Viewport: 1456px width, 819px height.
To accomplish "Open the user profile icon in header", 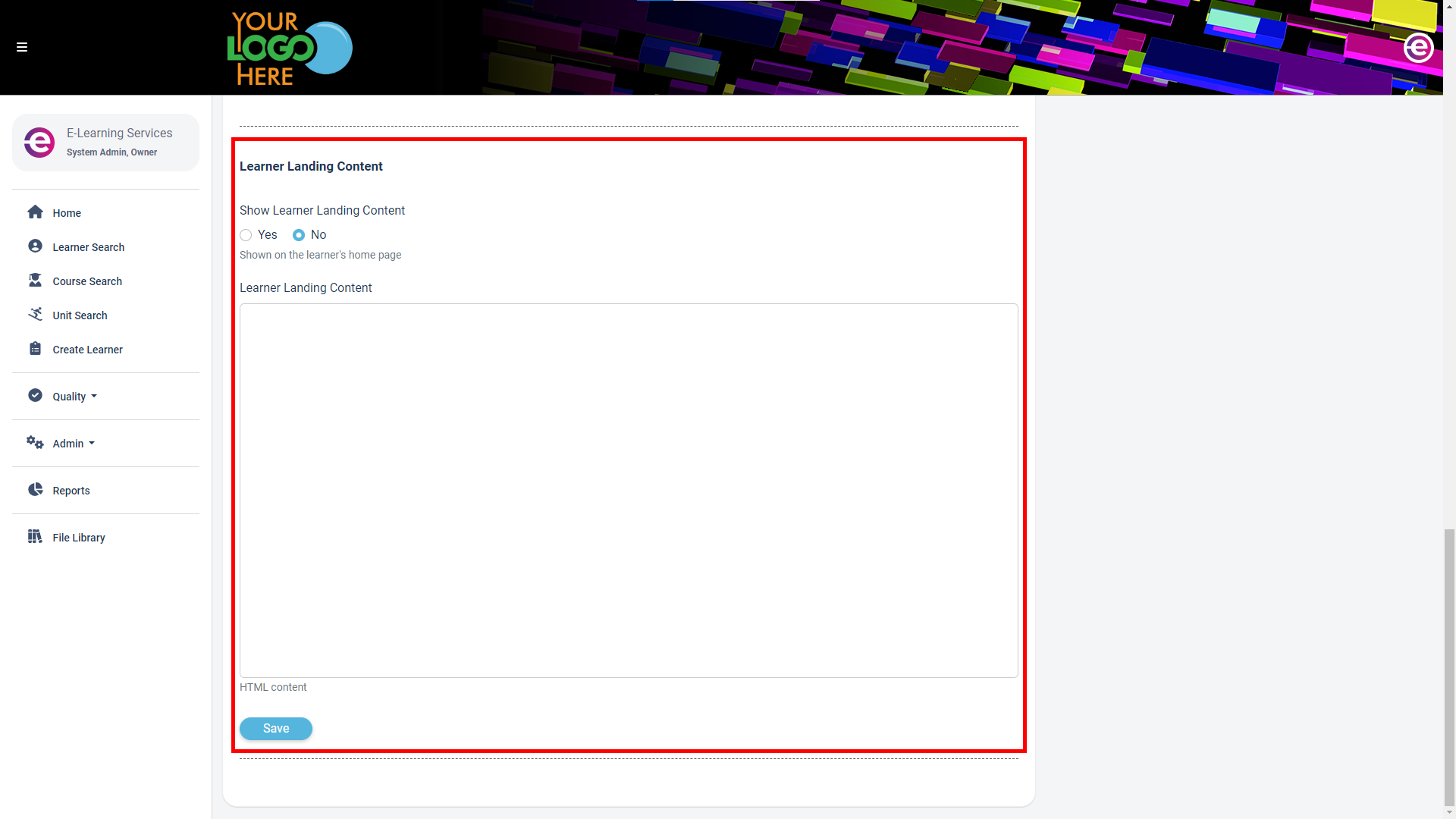I will 1418,48.
